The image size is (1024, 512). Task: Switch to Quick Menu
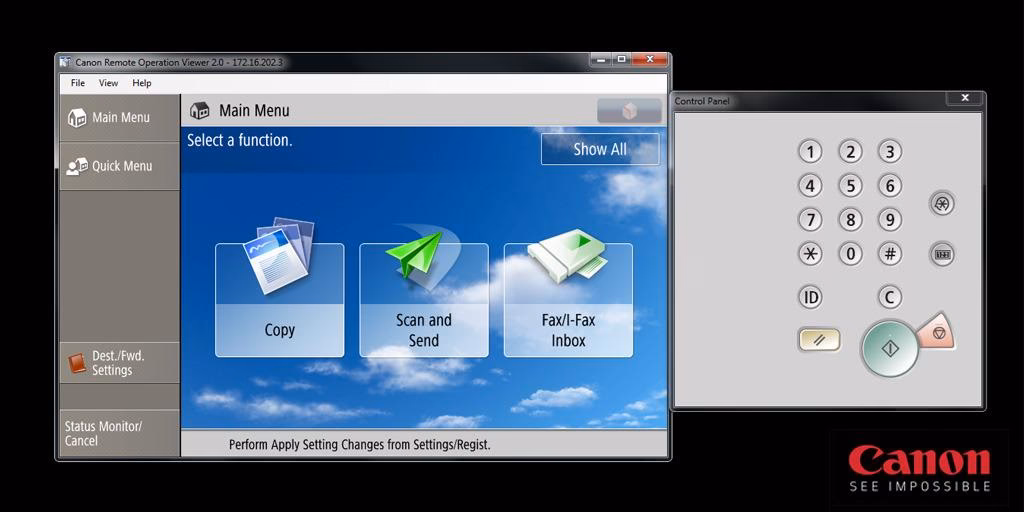120,166
